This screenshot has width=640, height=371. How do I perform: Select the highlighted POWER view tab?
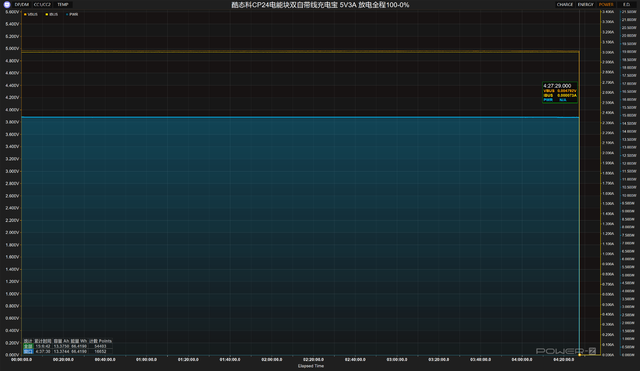coord(606,4)
